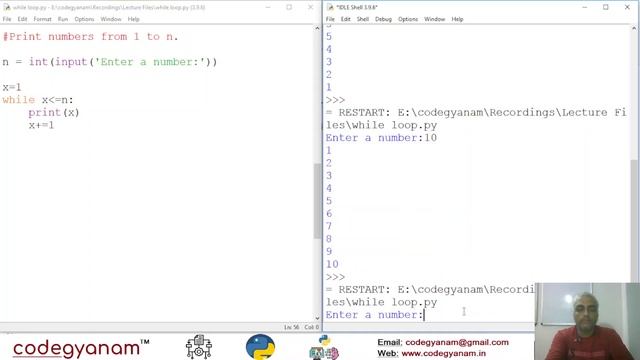The width and height of the screenshot is (640, 360).
Task: Click editor scrollbar up arrow
Action: click(x=317, y=28)
